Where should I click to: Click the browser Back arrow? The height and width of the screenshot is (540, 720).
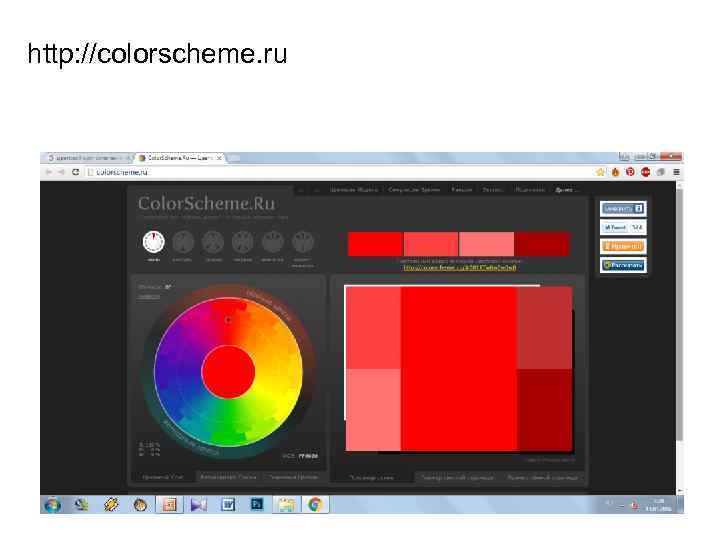[49, 172]
